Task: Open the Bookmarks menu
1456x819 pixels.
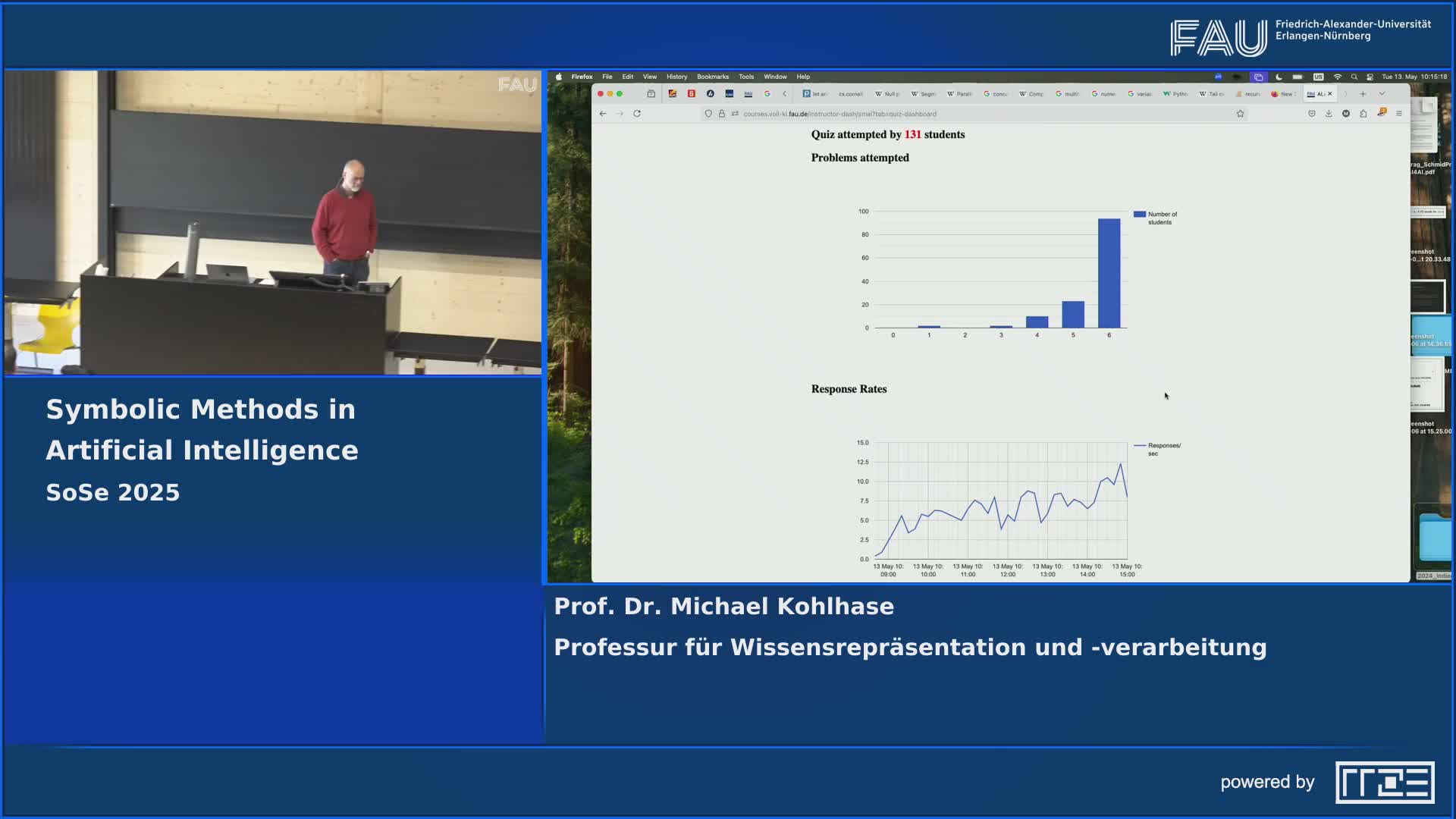Action: 712,77
